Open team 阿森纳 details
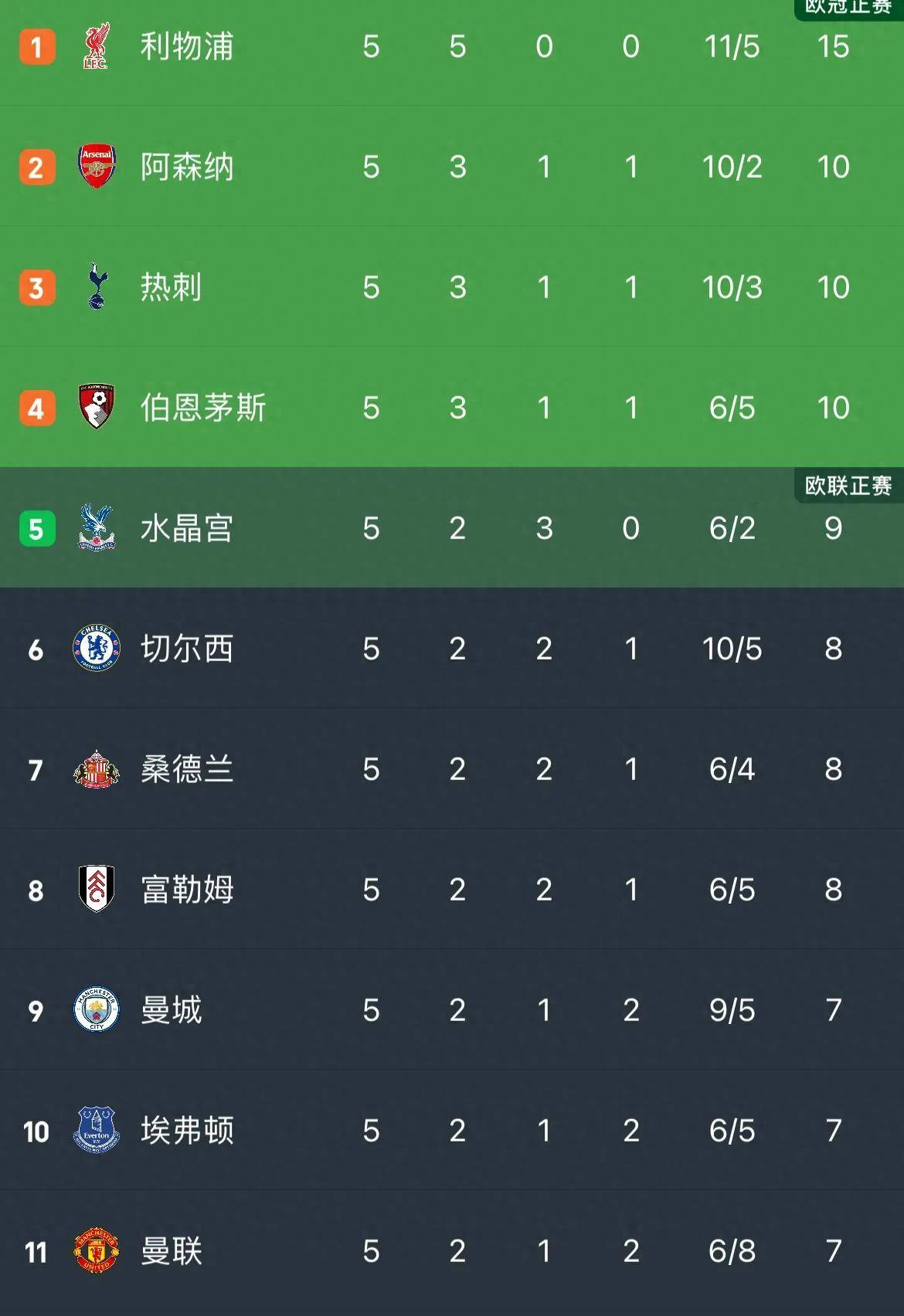The image size is (904, 1316). click(x=187, y=167)
